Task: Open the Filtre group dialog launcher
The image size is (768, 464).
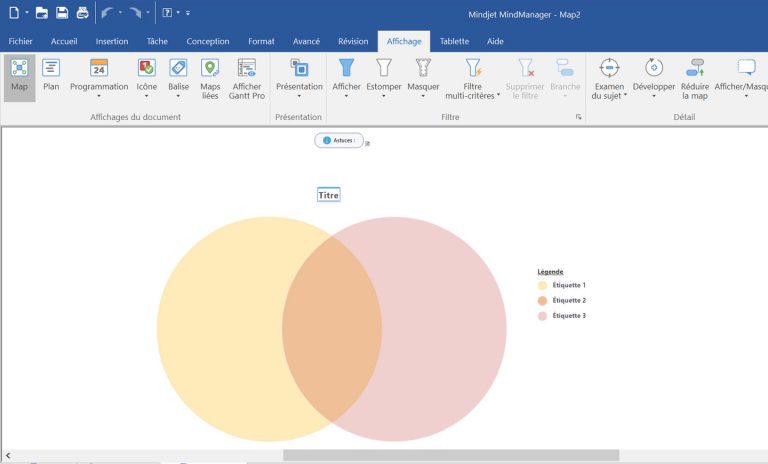Action: [x=577, y=118]
